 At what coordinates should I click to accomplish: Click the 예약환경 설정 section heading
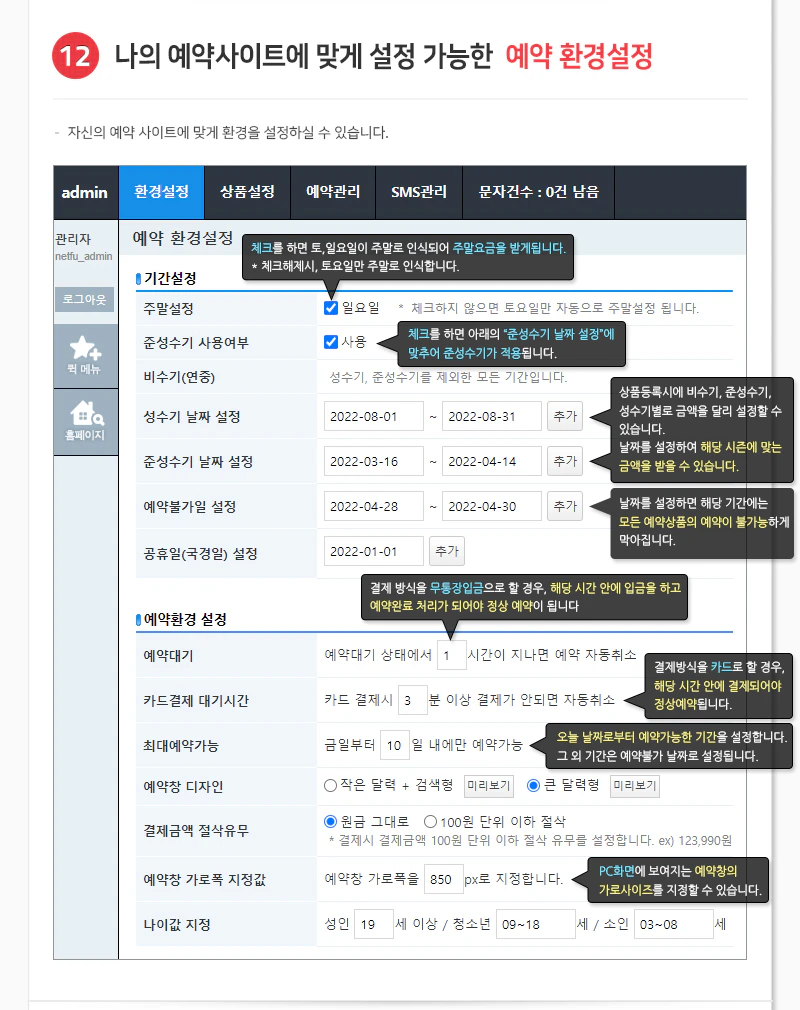pyautogui.click(x=186, y=619)
